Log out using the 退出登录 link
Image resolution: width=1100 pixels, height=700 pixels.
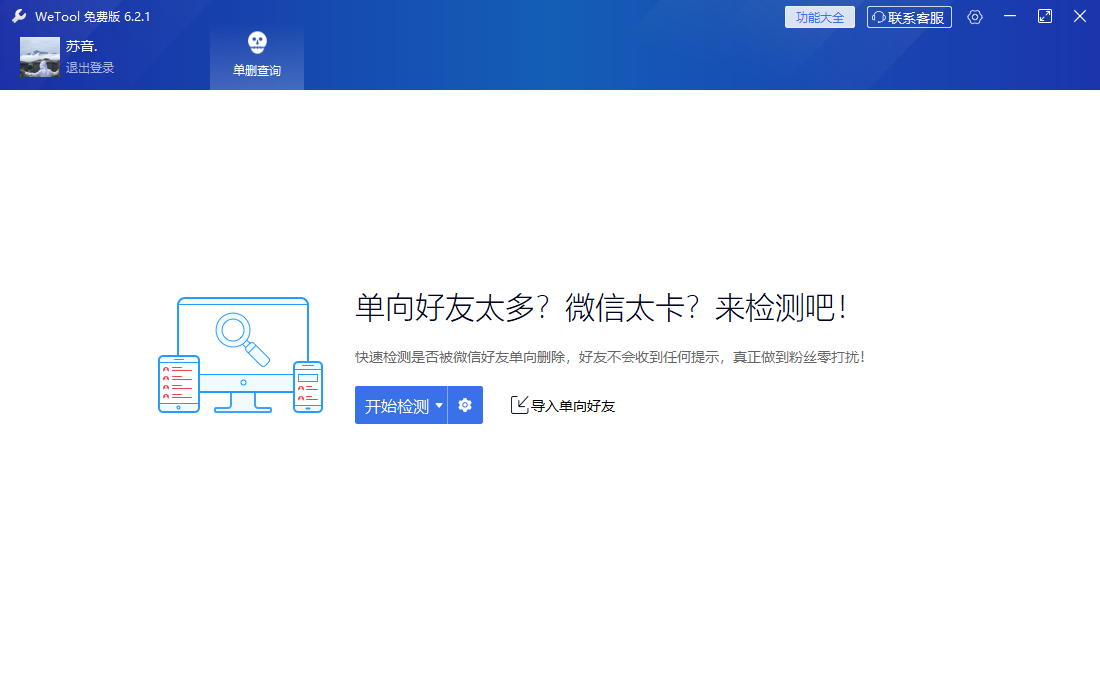(x=90, y=68)
